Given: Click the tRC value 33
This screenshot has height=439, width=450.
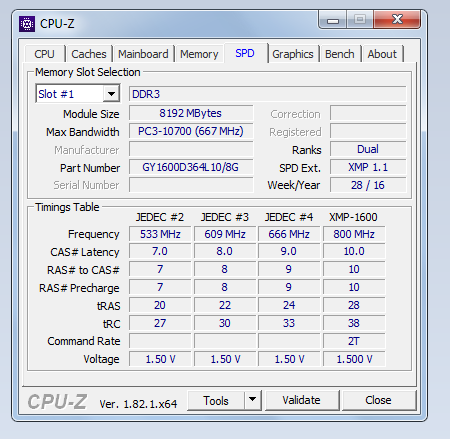Looking at the screenshot, I should pyautogui.click(x=289, y=323).
